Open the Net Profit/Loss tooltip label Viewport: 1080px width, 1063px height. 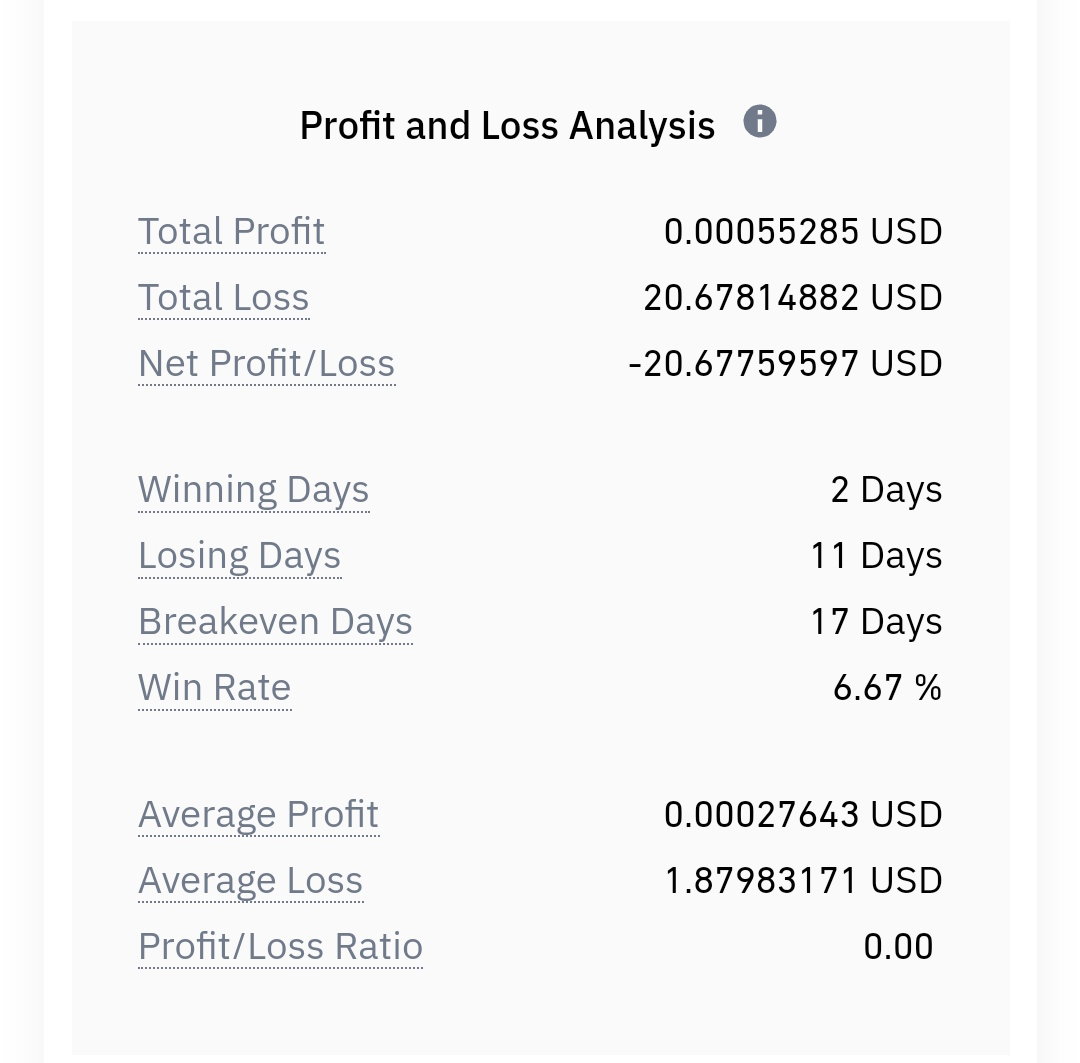(x=267, y=364)
